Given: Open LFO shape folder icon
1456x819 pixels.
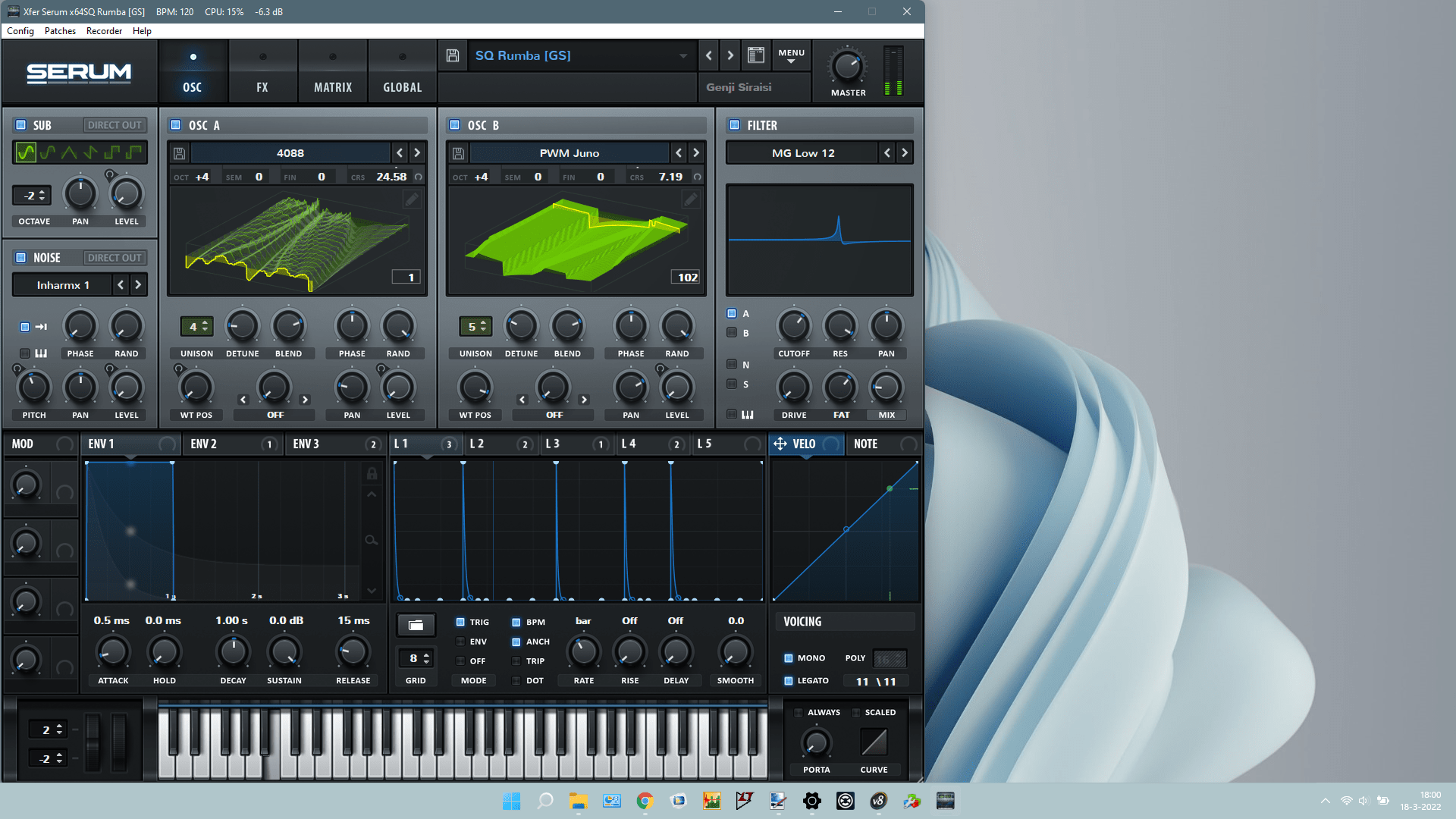Looking at the screenshot, I should [416, 625].
